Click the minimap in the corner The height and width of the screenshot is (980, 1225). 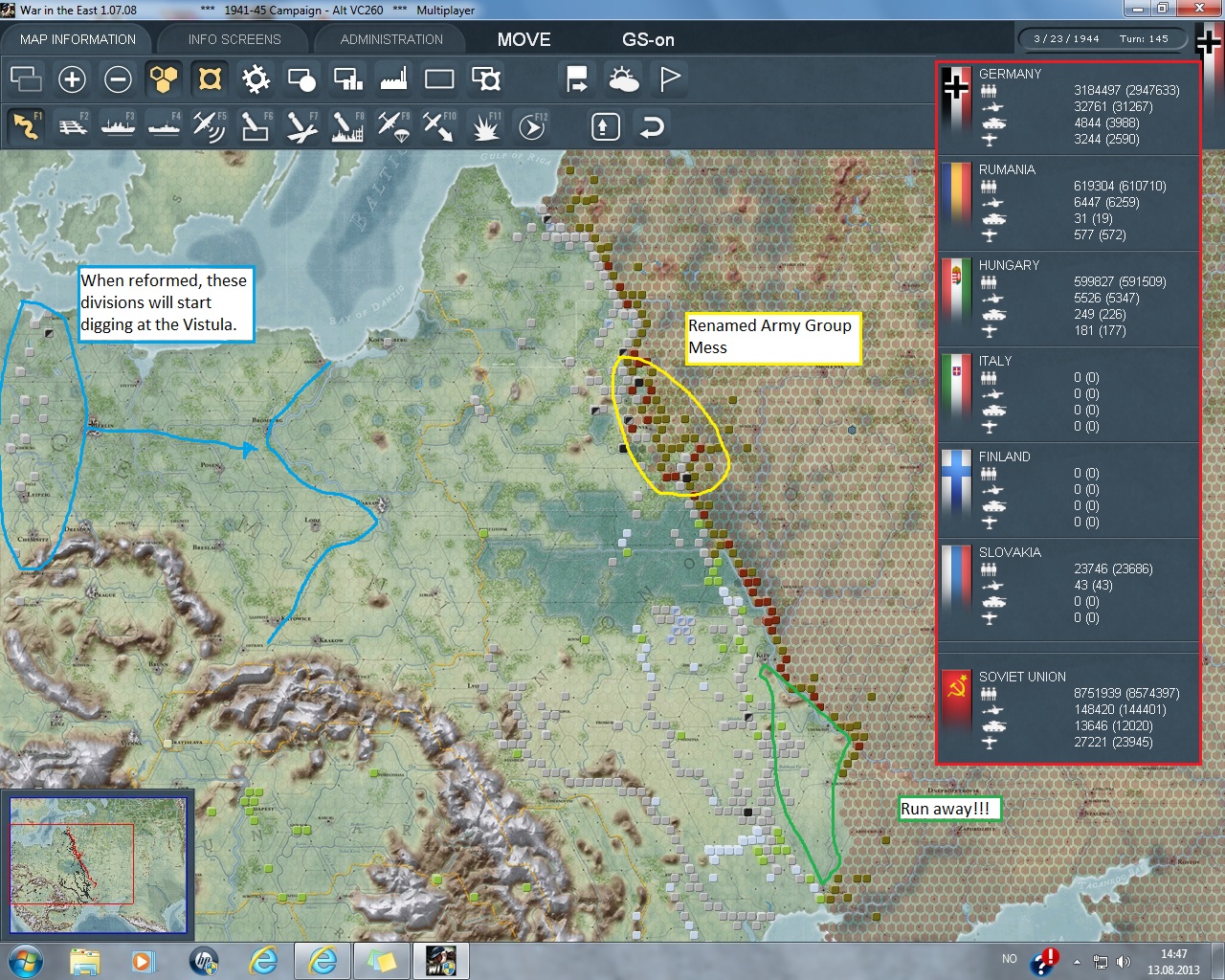98,865
